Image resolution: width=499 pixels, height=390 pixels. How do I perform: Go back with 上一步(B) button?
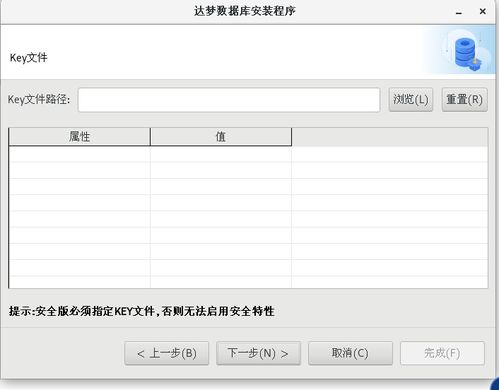(x=167, y=353)
